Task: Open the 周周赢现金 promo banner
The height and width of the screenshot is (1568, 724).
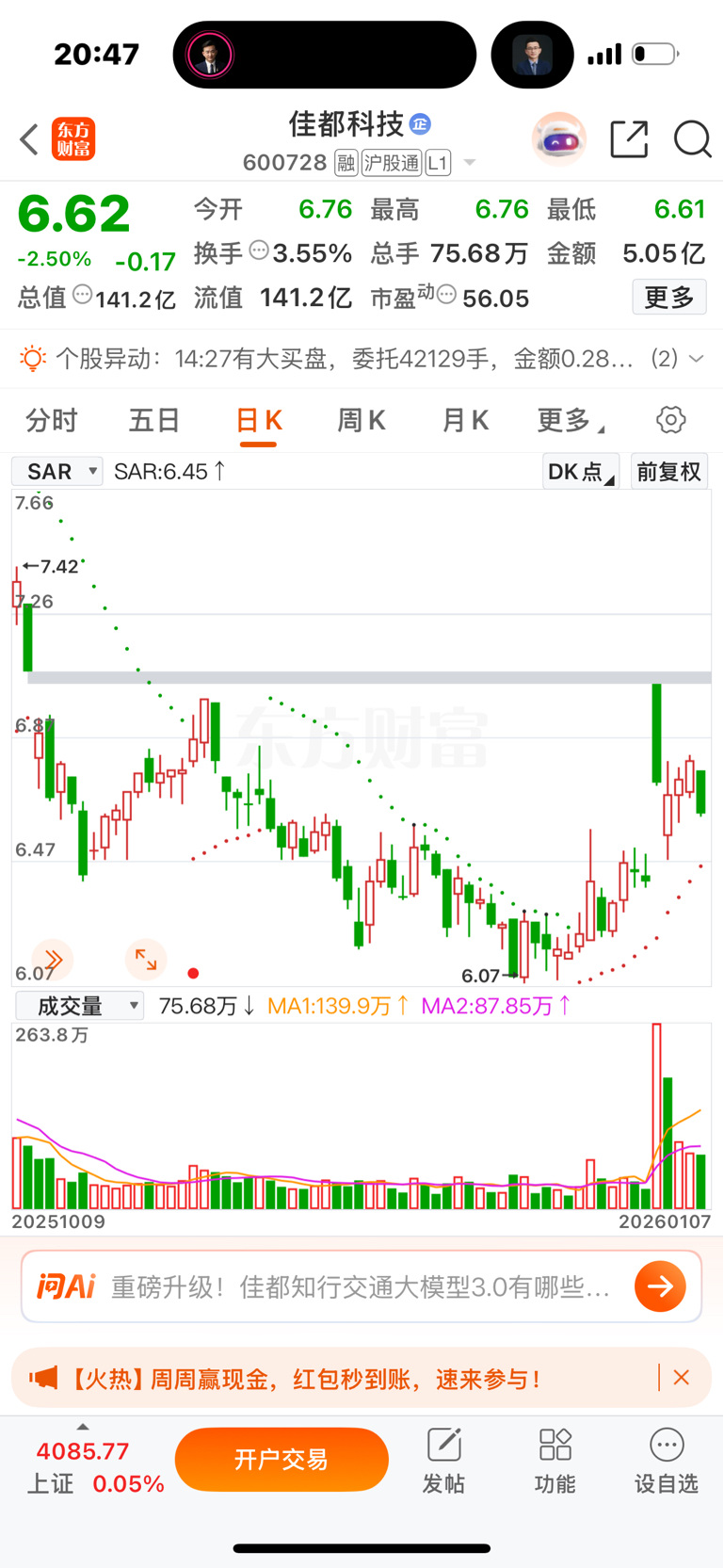Action: [x=362, y=1379]
